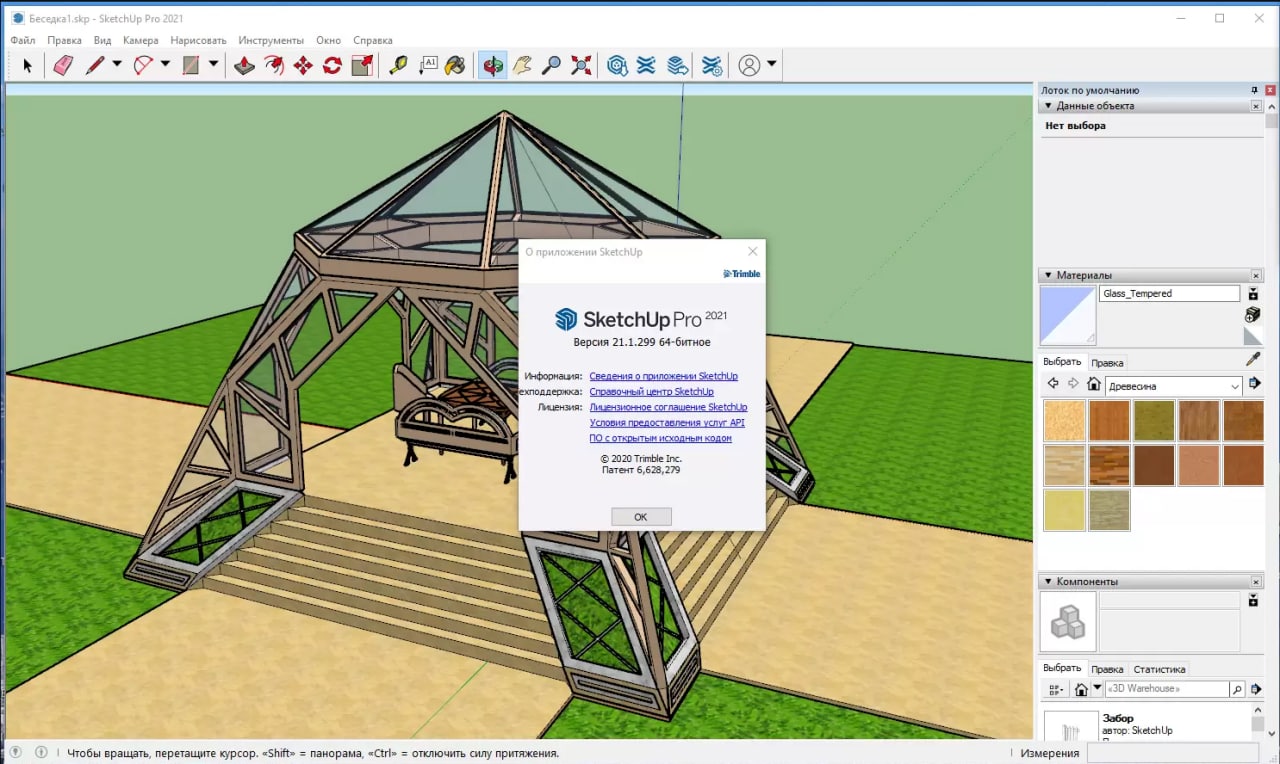Click the Send to LayOut icon
This screenshot has width=1280, height=764.
pos(678,66)
